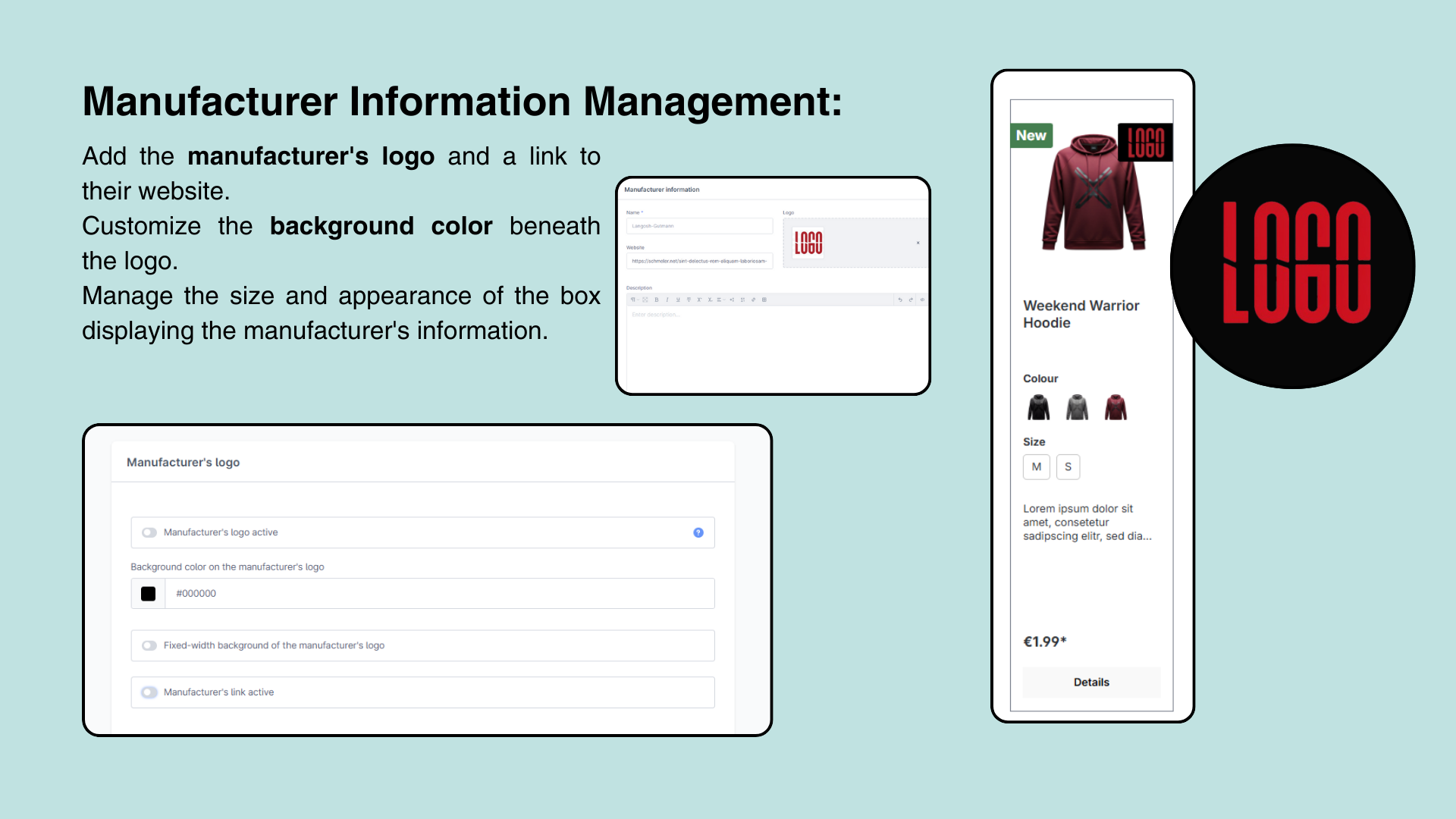Image resolution: width=1456 pixels, height=819 pixels.
Task: Apply underline formatting in the description editor
Action: (x=678, y=300)
